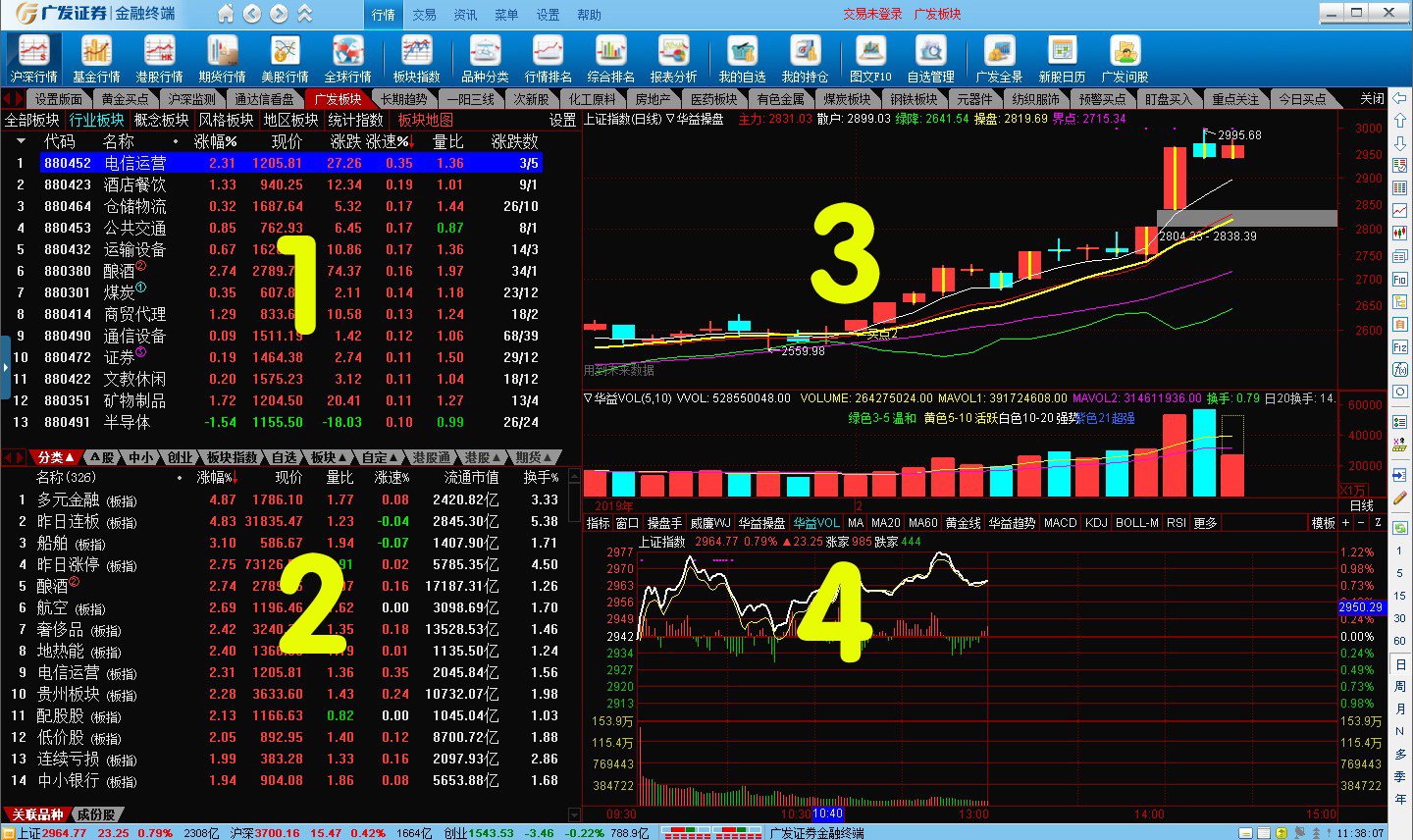Click the back arrow in title bar
The width and height of the screenshot is (1413, 840).
point(252,14)
